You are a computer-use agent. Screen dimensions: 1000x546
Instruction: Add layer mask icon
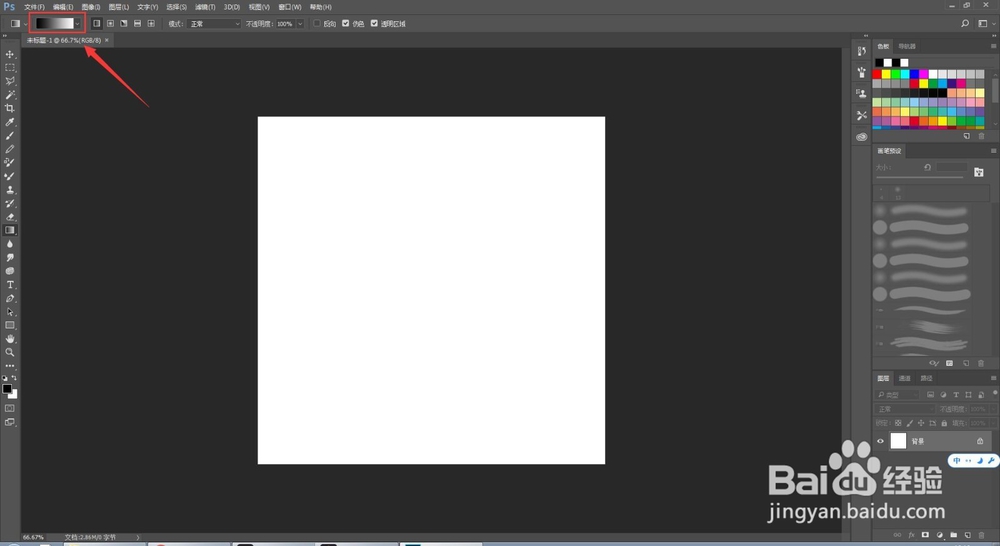(925, 535)
